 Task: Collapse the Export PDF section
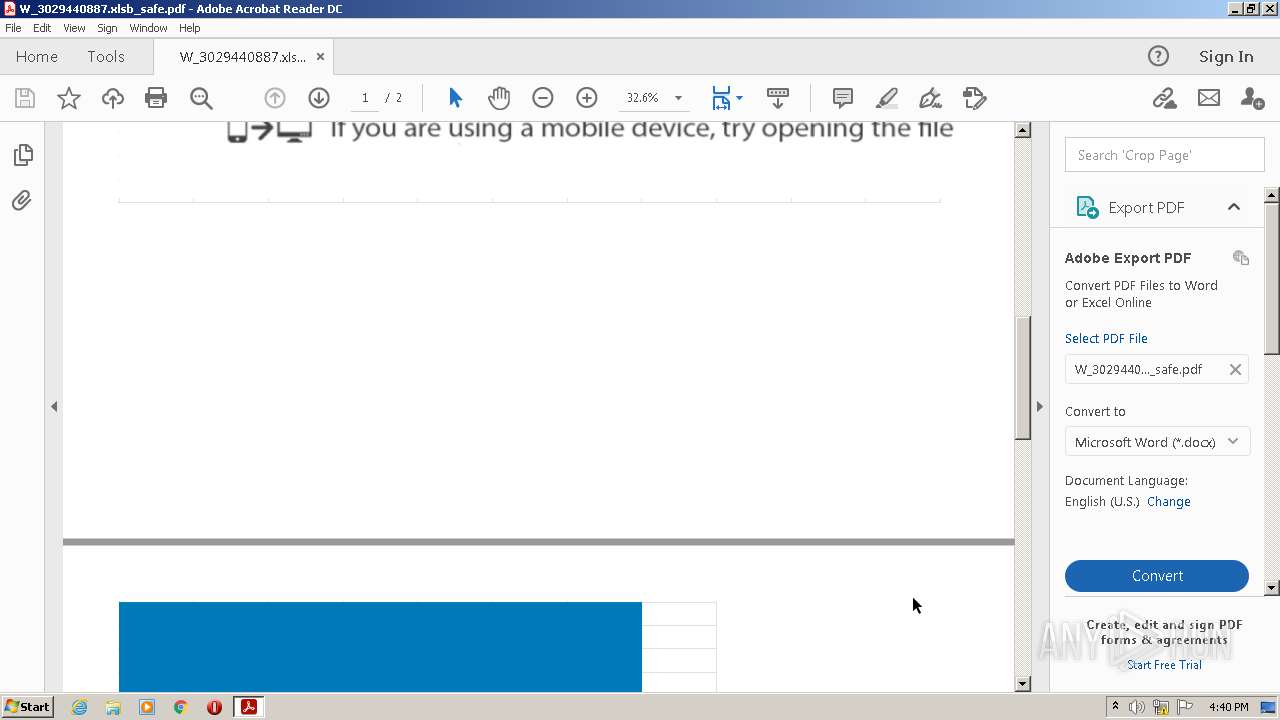(x=1234, y=207)
